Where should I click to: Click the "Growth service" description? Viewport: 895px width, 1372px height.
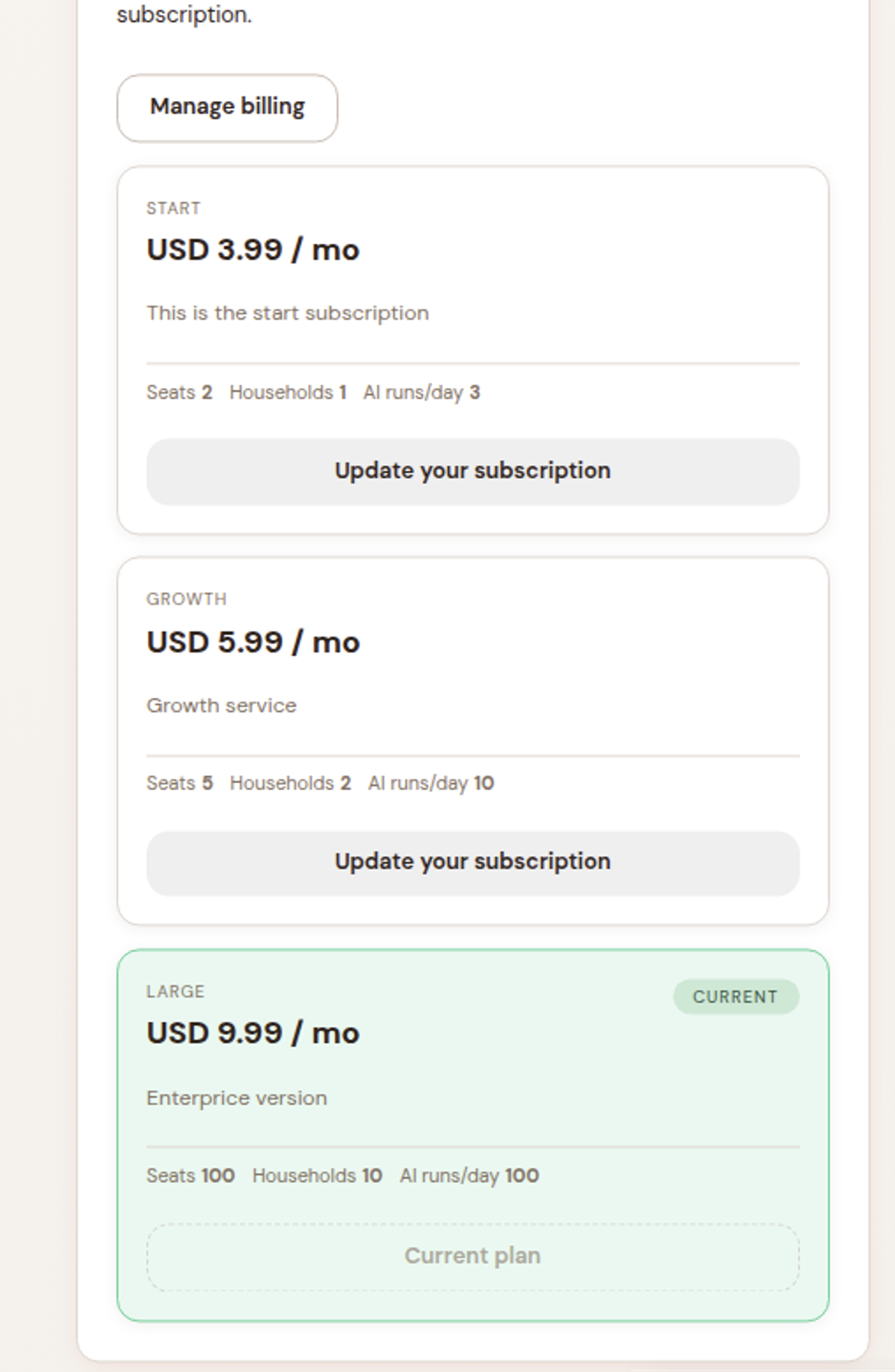click(221, 705)
